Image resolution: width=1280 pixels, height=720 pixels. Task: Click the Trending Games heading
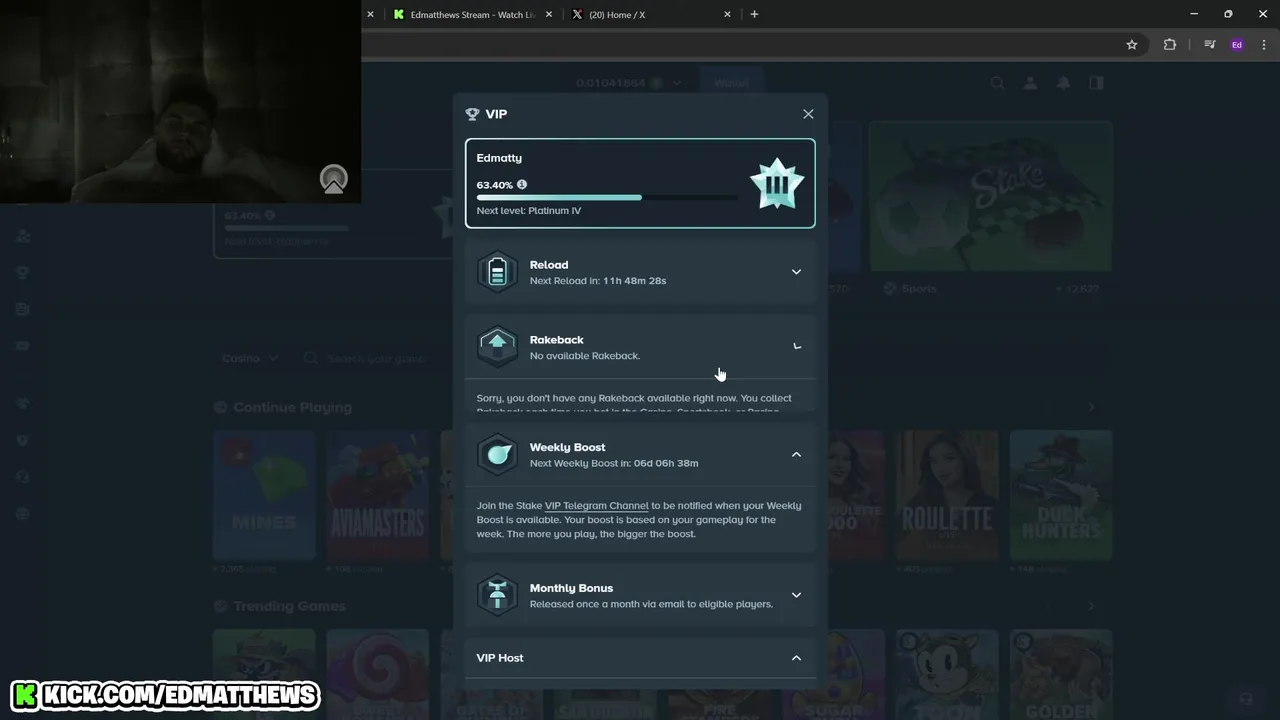click(x=289, y=606)
